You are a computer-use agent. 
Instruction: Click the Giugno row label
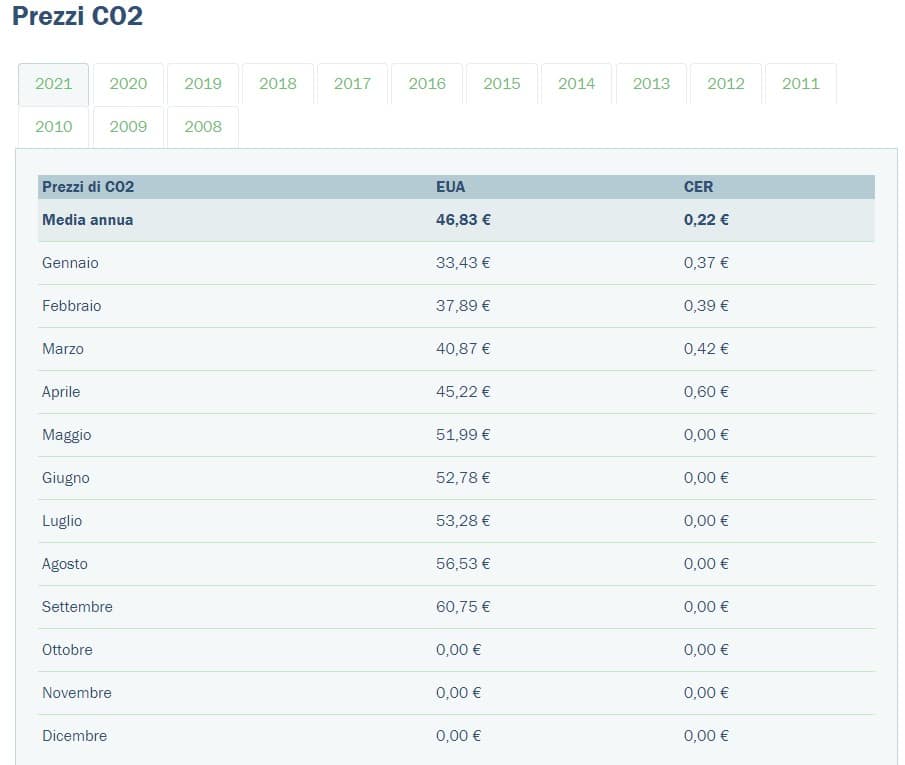66,479
